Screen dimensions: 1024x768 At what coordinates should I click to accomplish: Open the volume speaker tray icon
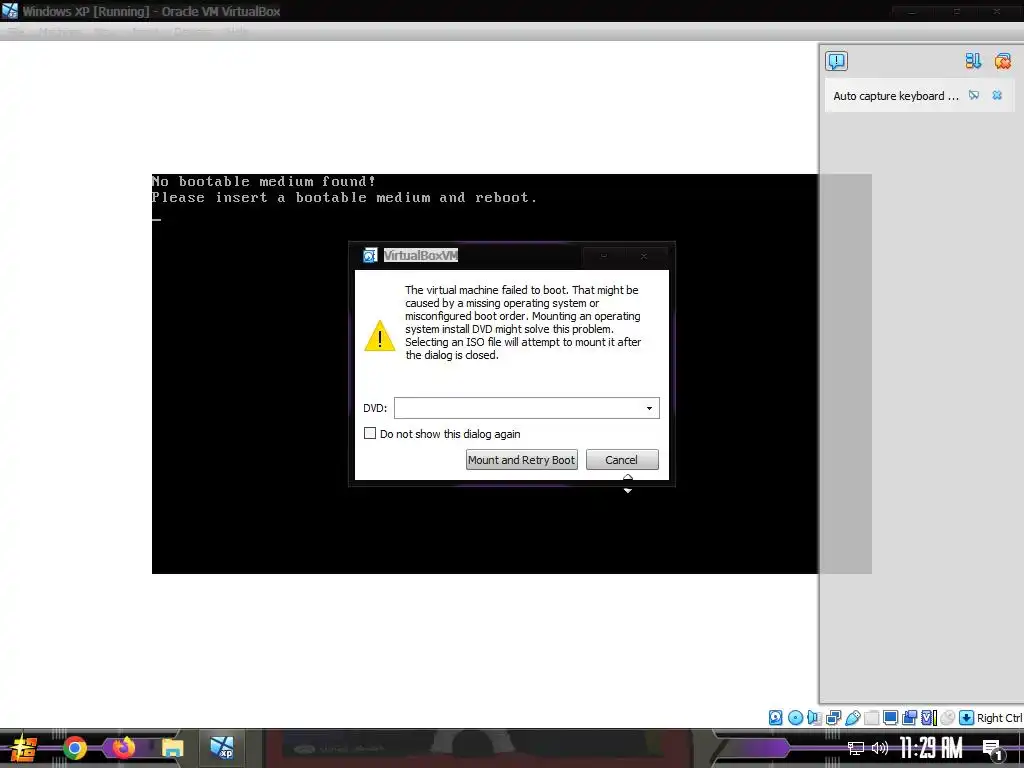(880, 748)
